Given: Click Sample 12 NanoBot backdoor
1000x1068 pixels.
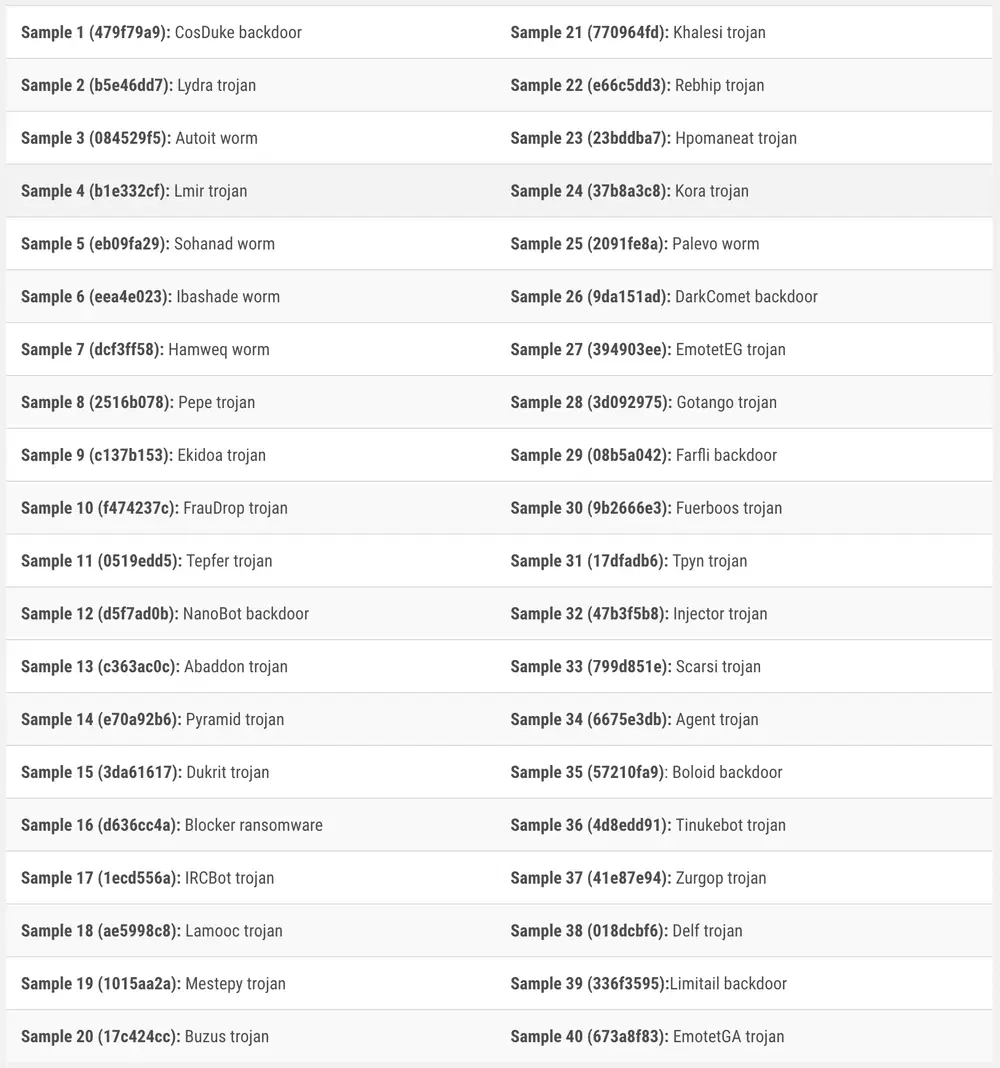Looking at the screenshot, I should pos(165,614).
